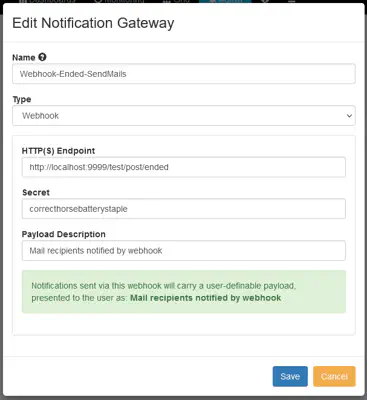Image resolution: width=367 pixels, height=400 pixels.
Task: Open the Monitoring tab in the top navigation
Action: point(118,1)
